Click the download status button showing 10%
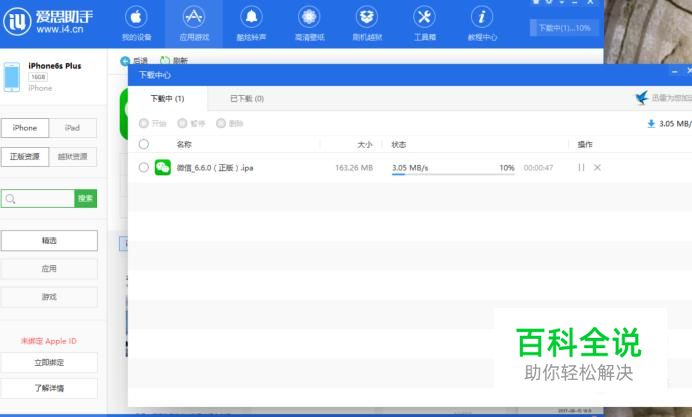 pyautogui.click(x=564, y=28)
